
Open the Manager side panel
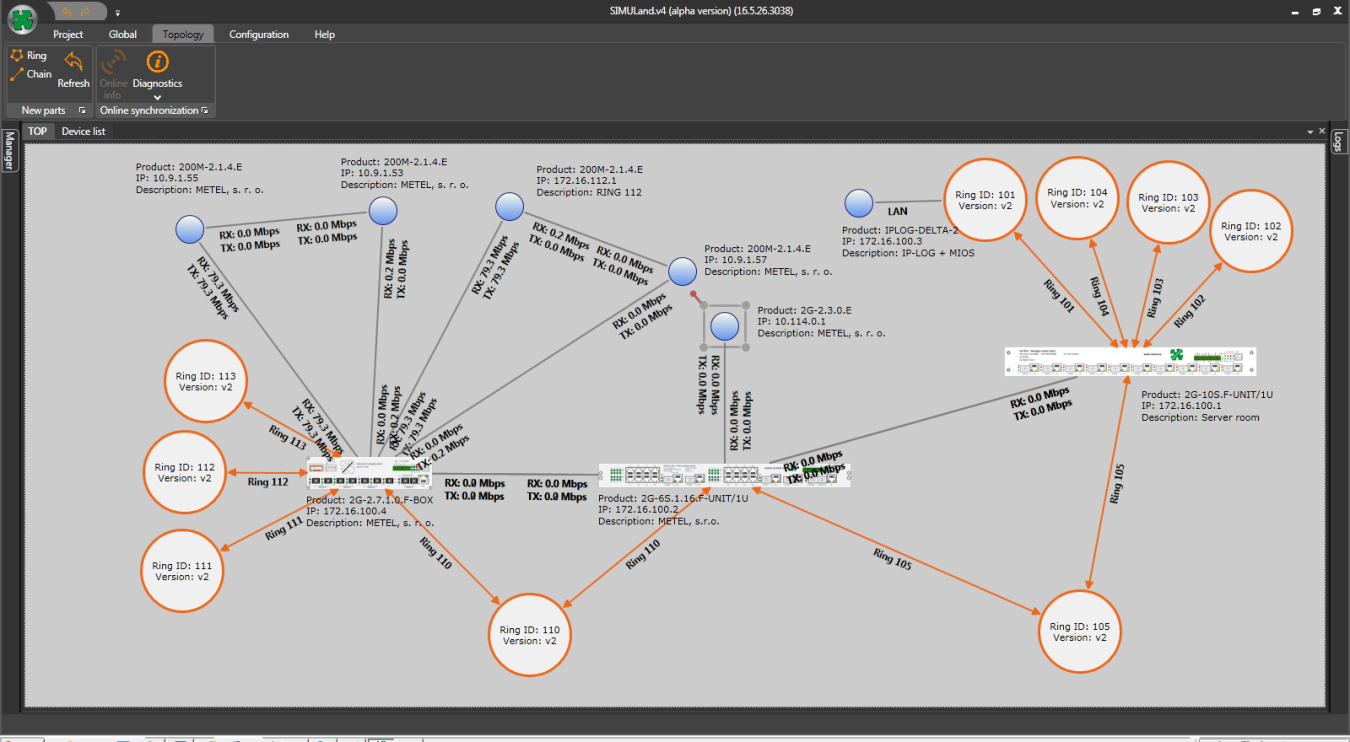(x=9, y=150)
